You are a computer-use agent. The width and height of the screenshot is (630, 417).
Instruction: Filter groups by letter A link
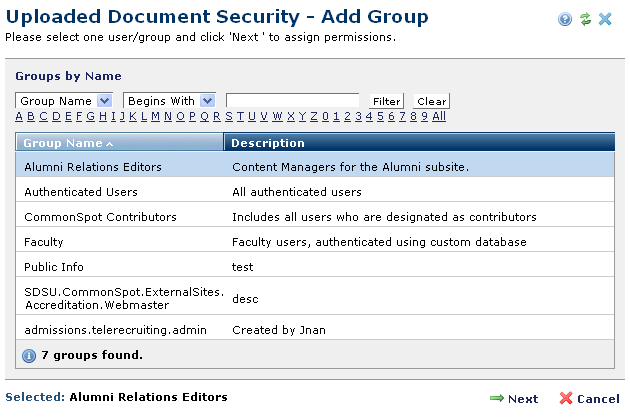tap(19, 116)
